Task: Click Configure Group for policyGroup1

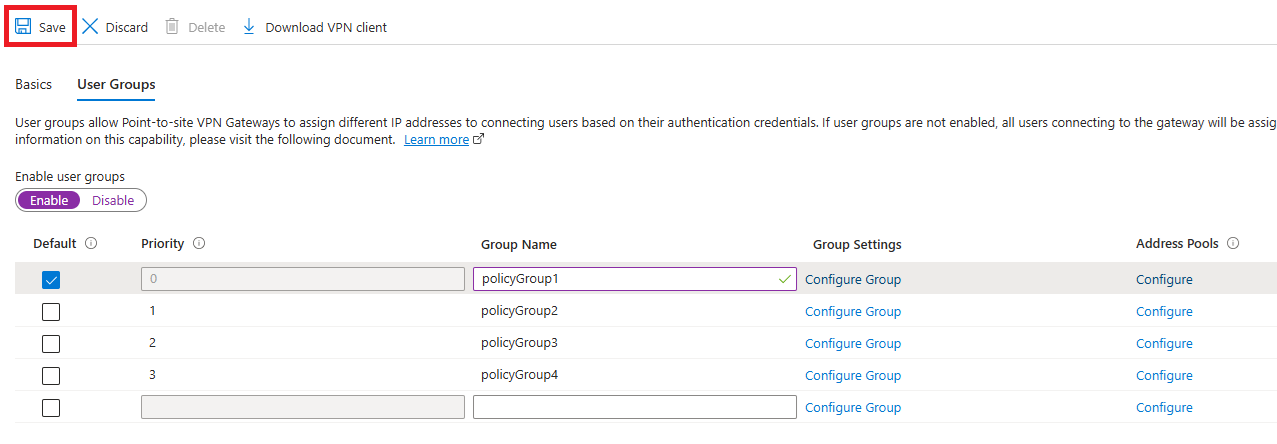Action: pyautogui.click(x=853, y=279)
